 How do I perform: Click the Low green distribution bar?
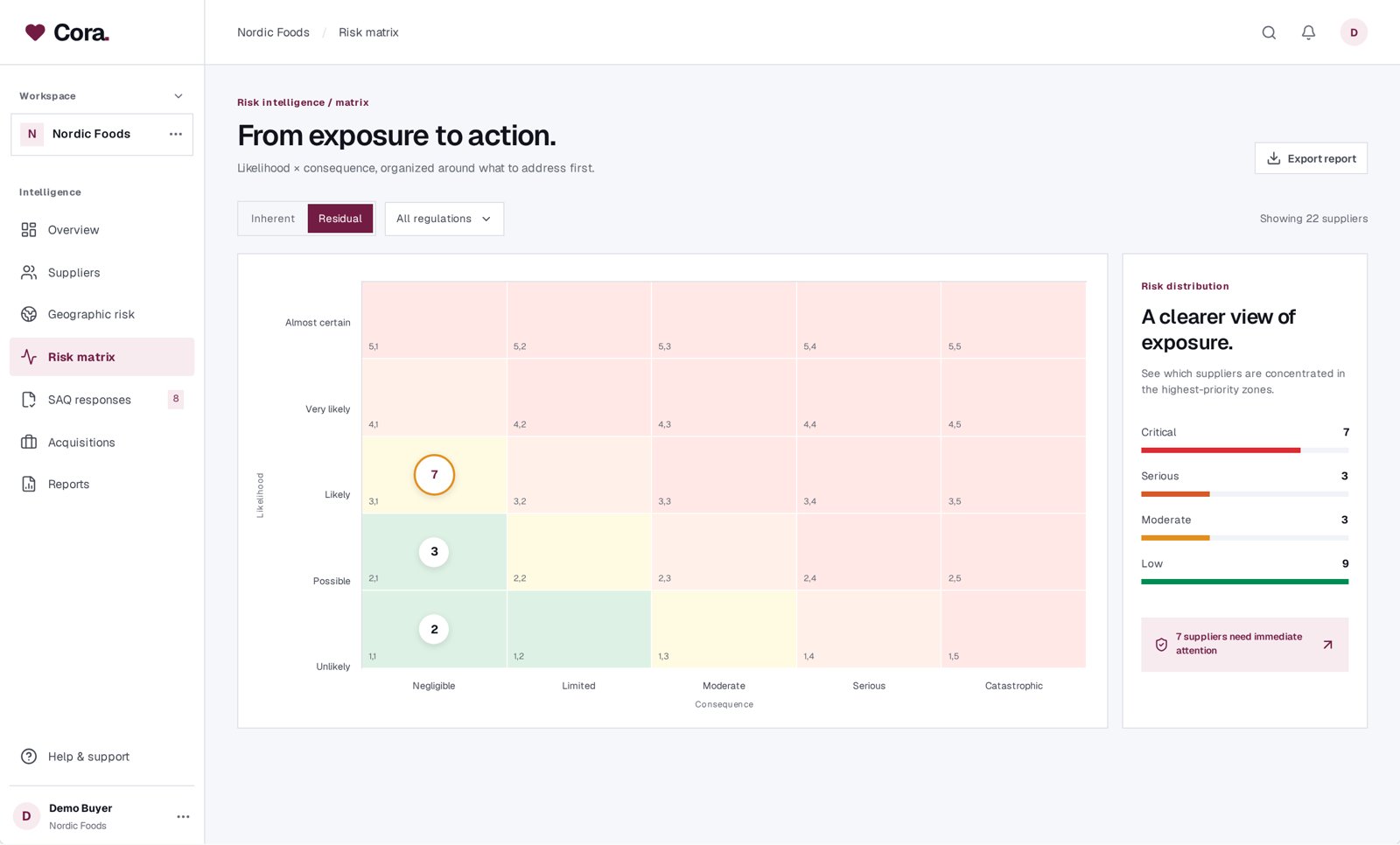1244,582
